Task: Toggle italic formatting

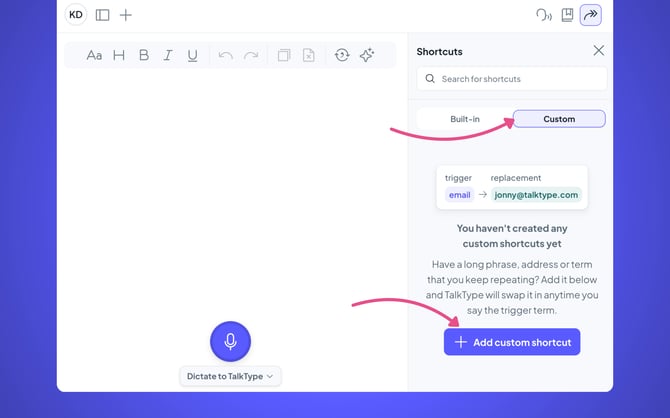Action: [168, 55]
